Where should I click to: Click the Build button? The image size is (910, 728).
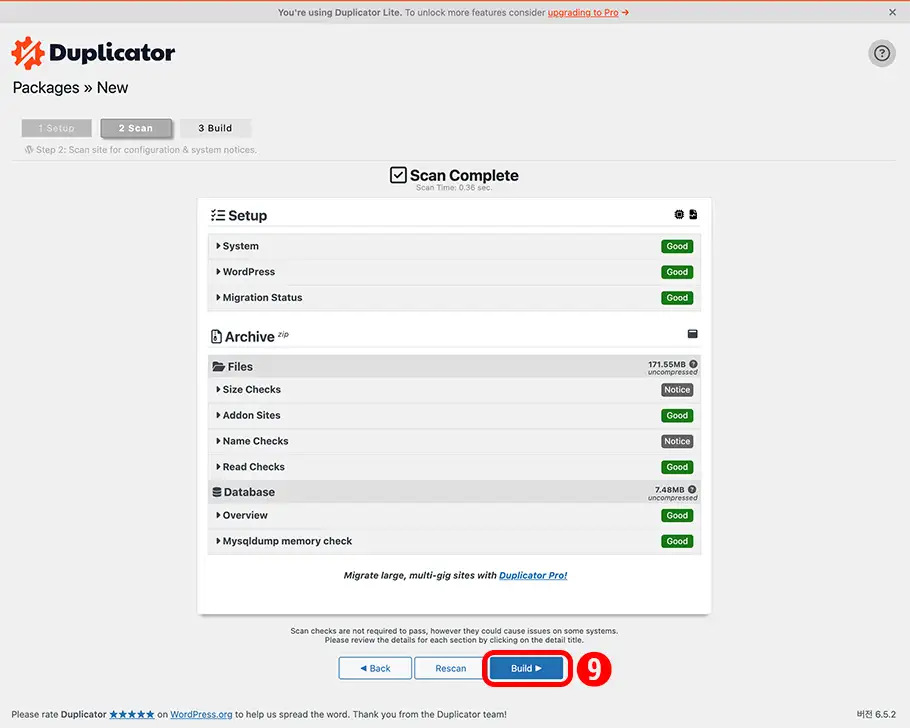click(x=526, y=668)
